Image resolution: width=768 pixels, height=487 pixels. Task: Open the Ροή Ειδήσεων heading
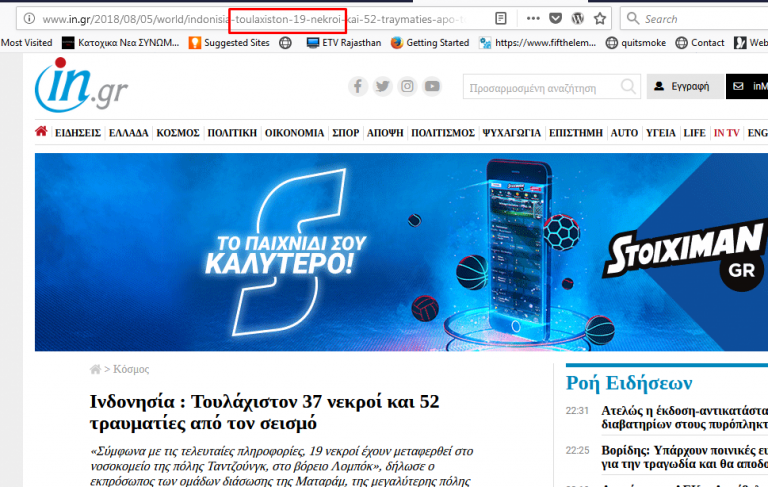(x=629, y=383)
